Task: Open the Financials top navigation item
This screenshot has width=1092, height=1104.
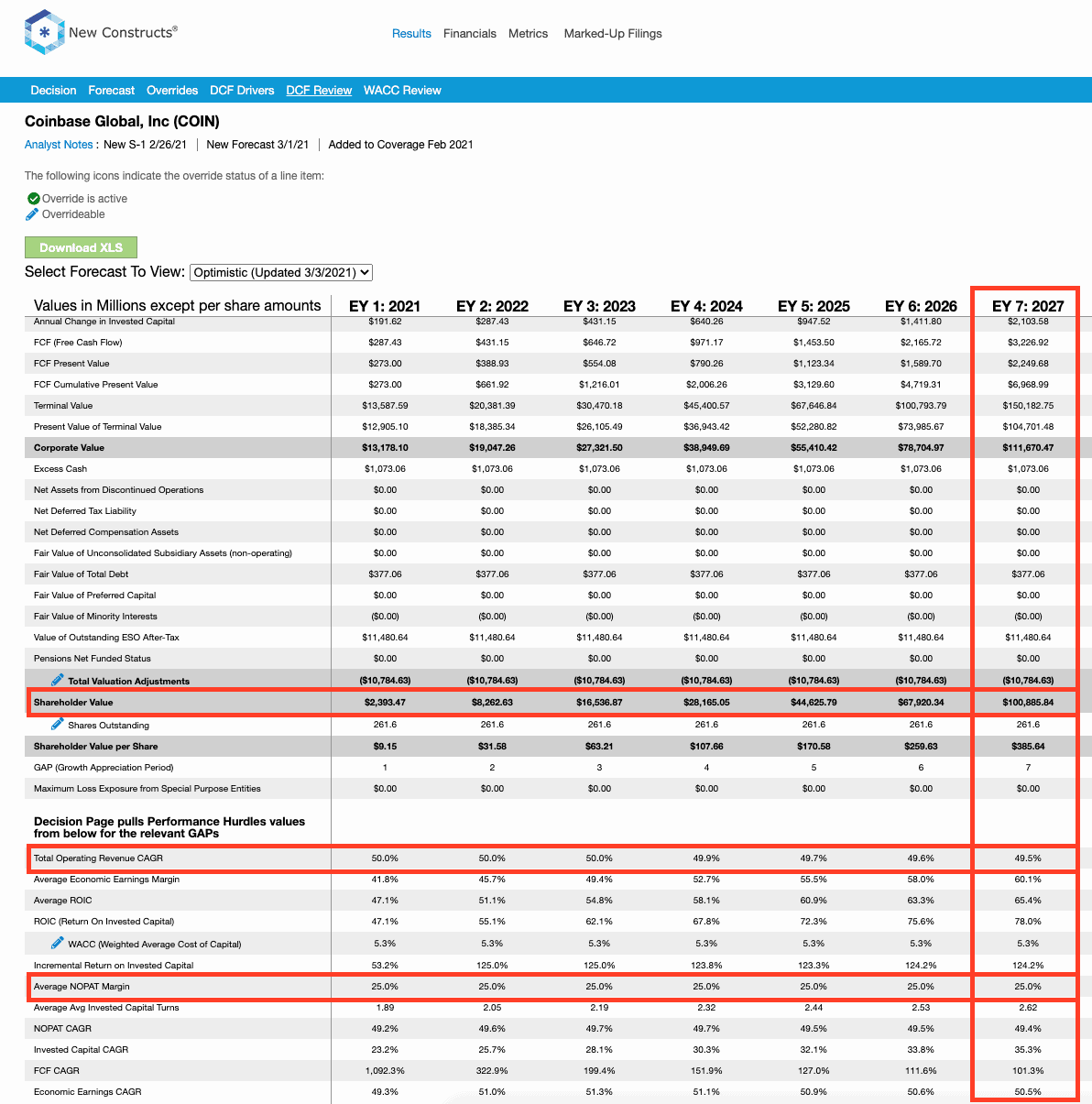Action: pos(470,34)
